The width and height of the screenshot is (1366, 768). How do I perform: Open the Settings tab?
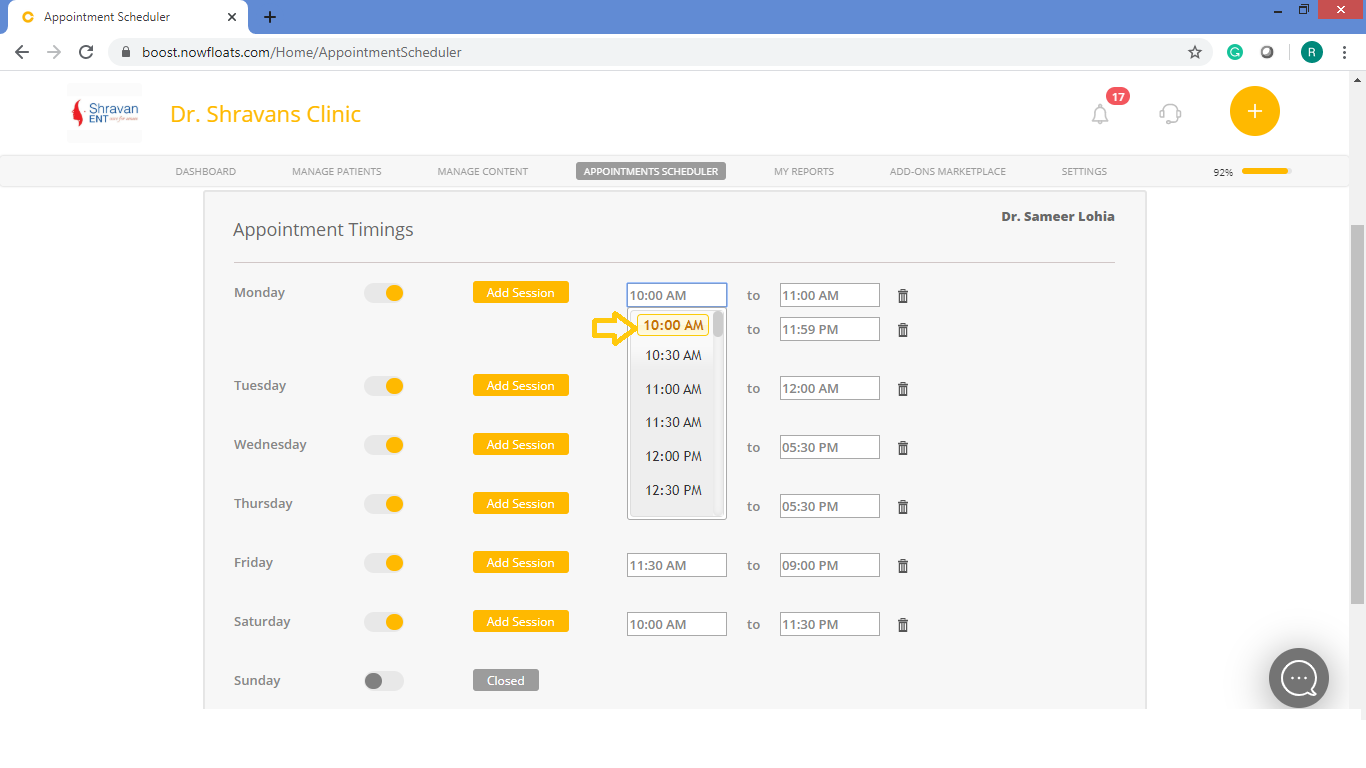coord(1084,171)
